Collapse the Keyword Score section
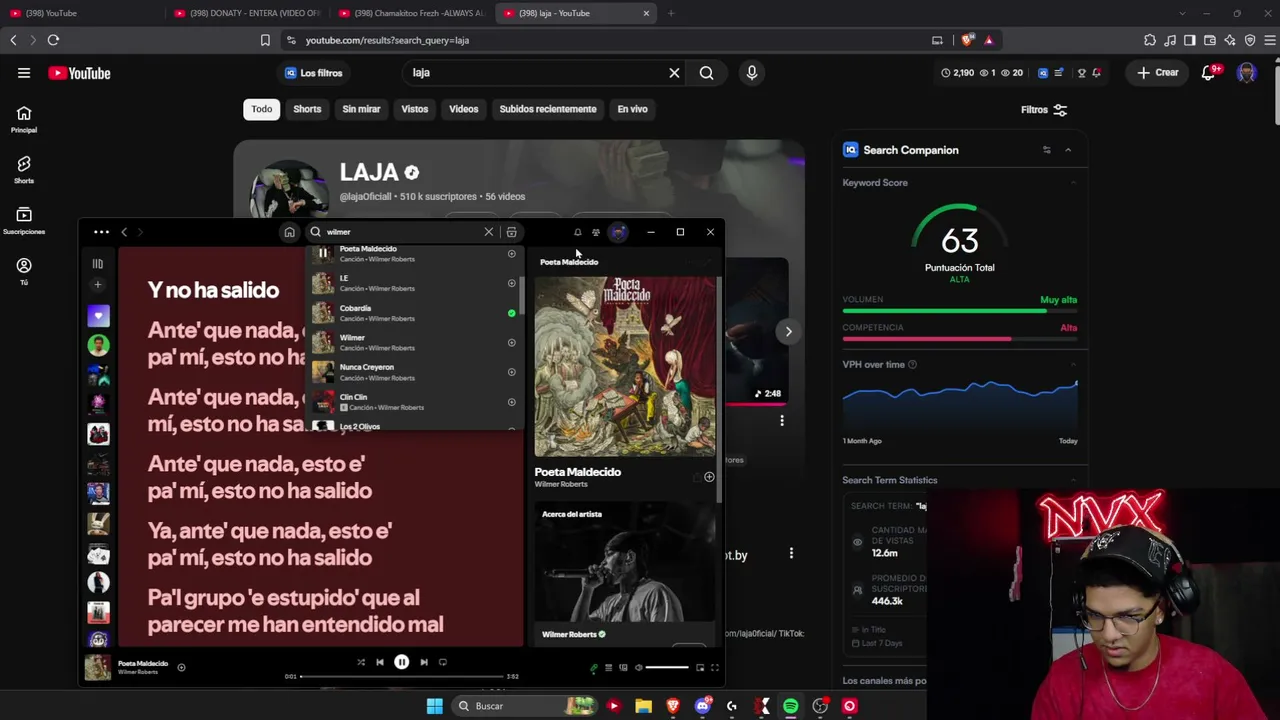 [1073, 183]
